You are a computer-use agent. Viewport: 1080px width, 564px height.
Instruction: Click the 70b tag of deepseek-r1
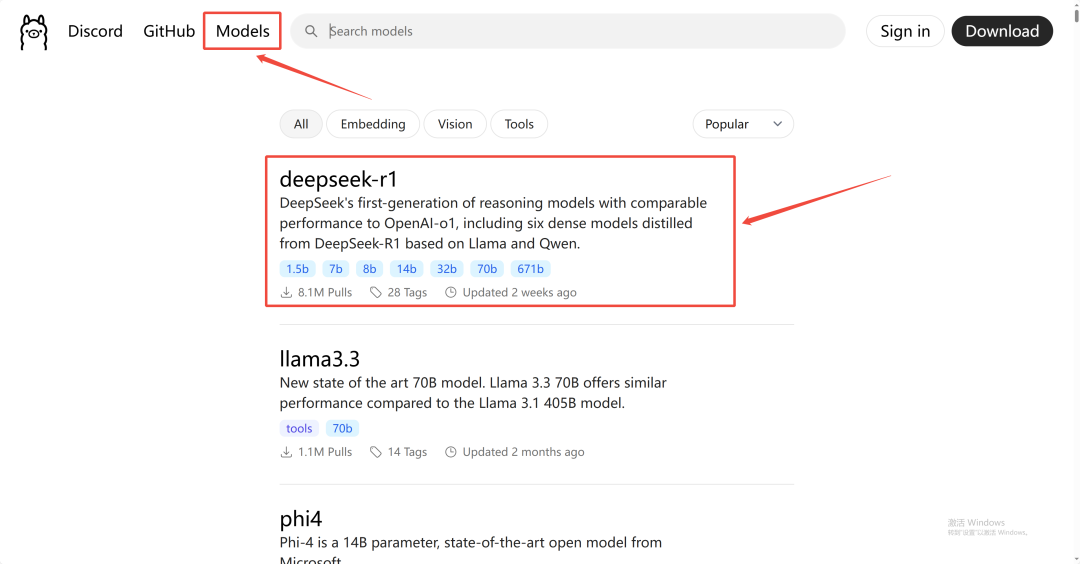click(487, 269)
